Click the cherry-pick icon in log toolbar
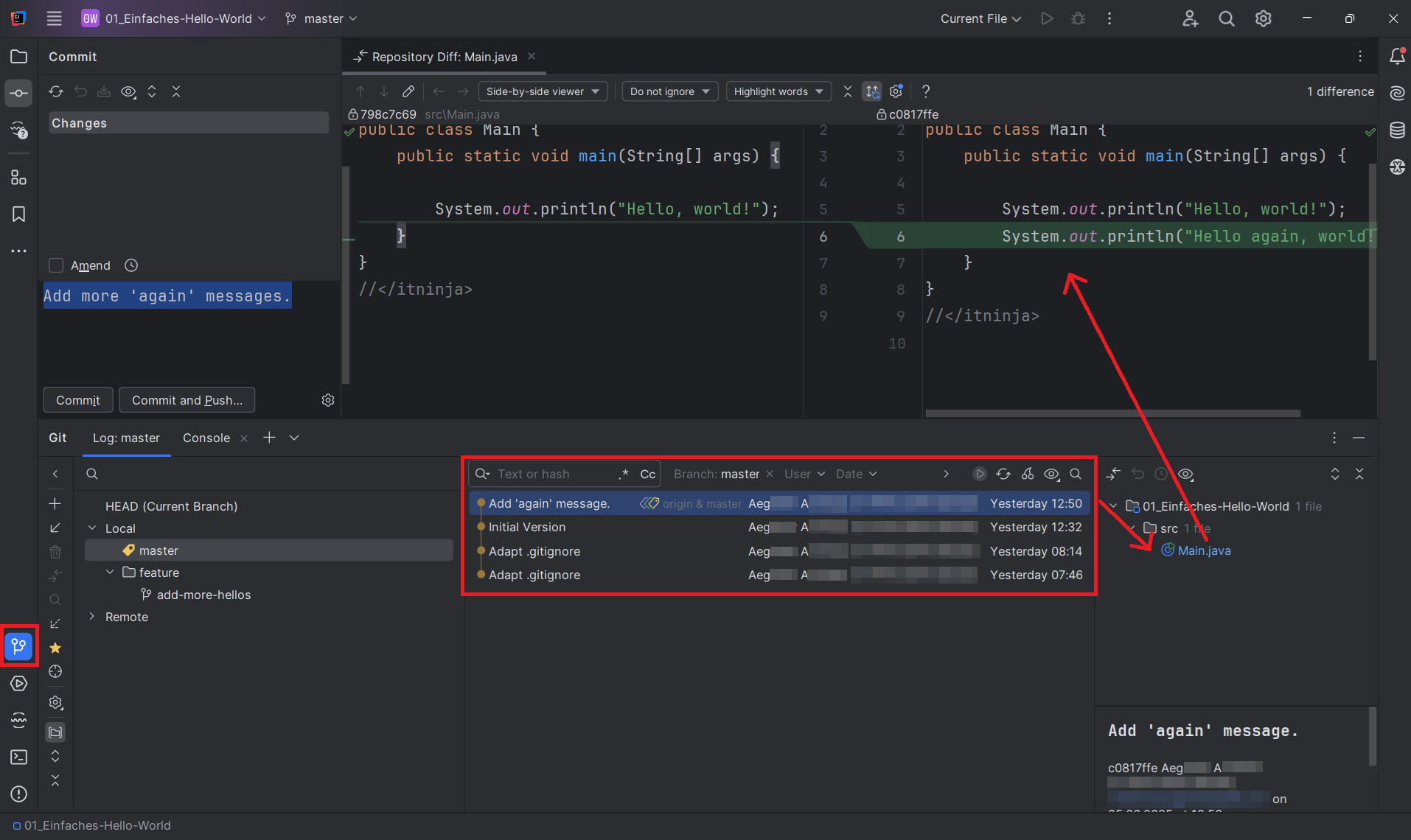 click(x=1028, y=474)
